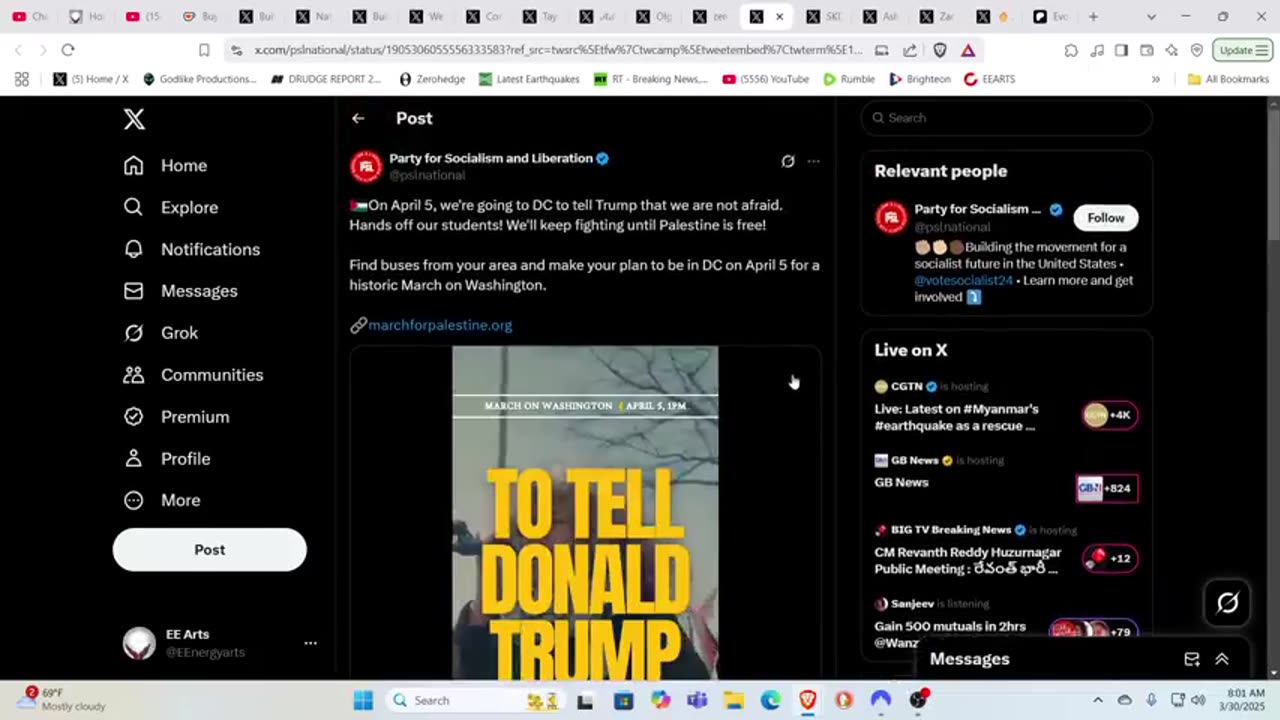Open Microsoft Edge from taskbar
This screenshot has height=720, width=1280.
[x=770, y=700]
